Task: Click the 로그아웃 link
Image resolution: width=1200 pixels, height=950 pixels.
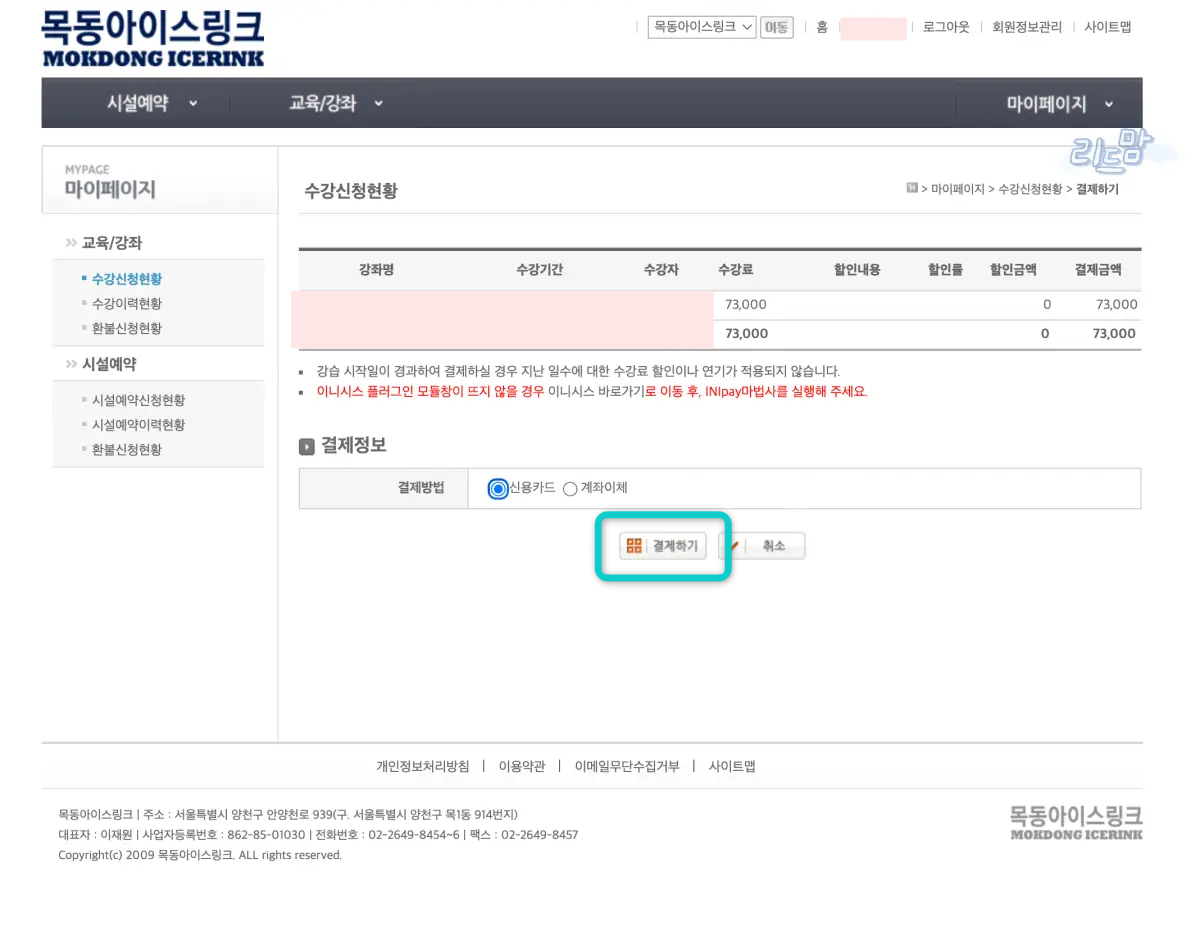Action: click(946, 28)
